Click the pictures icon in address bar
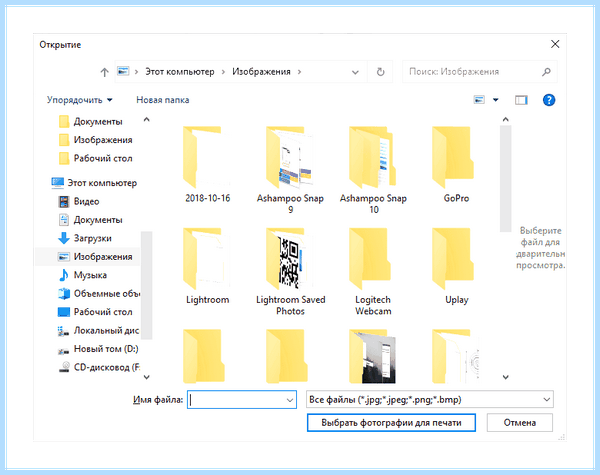The width and height of the screenshot is (600, 475). [x=123, y=71]
